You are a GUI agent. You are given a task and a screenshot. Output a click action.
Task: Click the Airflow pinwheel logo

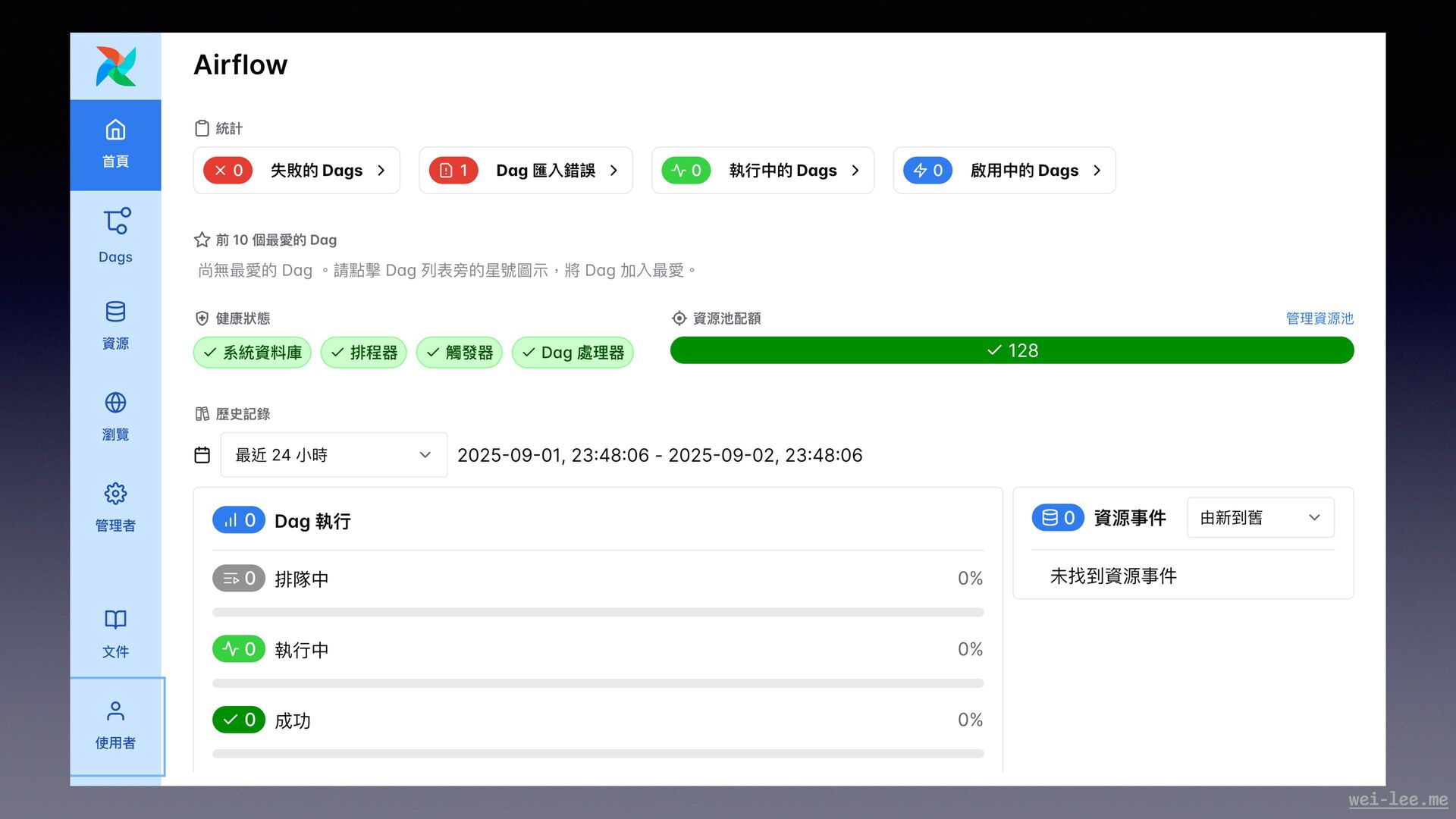point(116,66)
